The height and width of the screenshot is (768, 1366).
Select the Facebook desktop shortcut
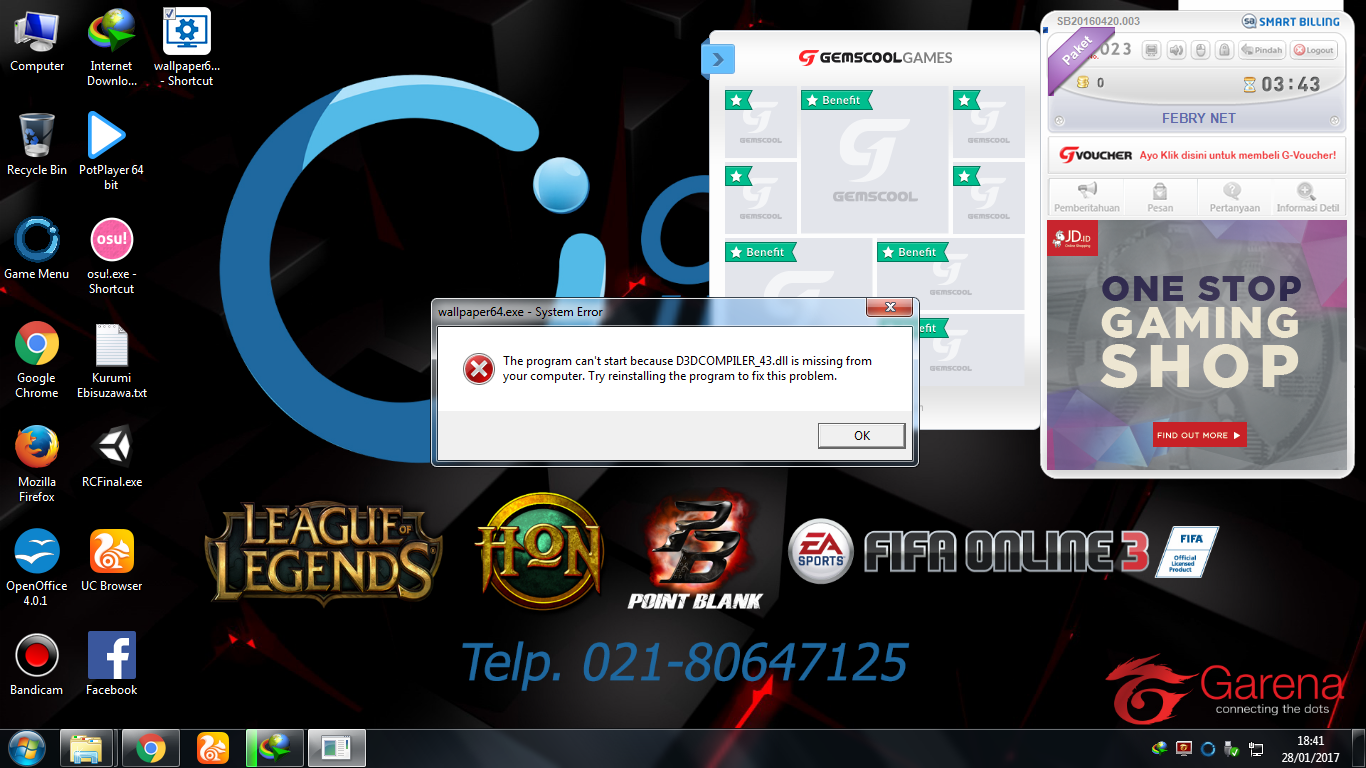click(111, 664)
